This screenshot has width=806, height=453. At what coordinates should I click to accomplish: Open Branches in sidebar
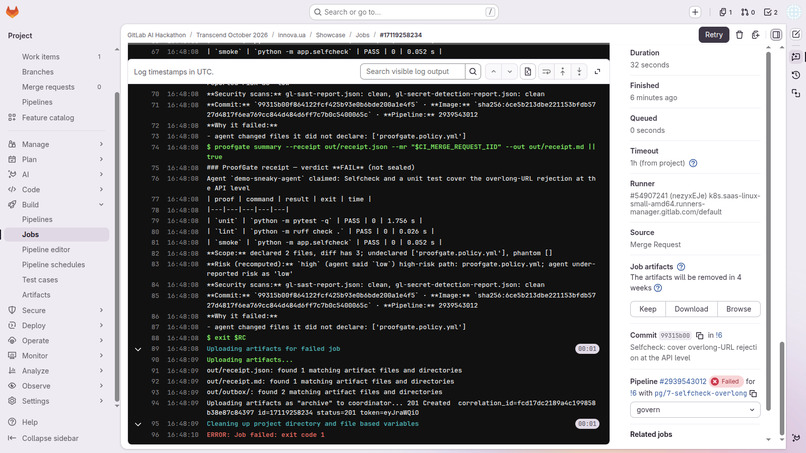pyautogui.click(x=57, y=72)
